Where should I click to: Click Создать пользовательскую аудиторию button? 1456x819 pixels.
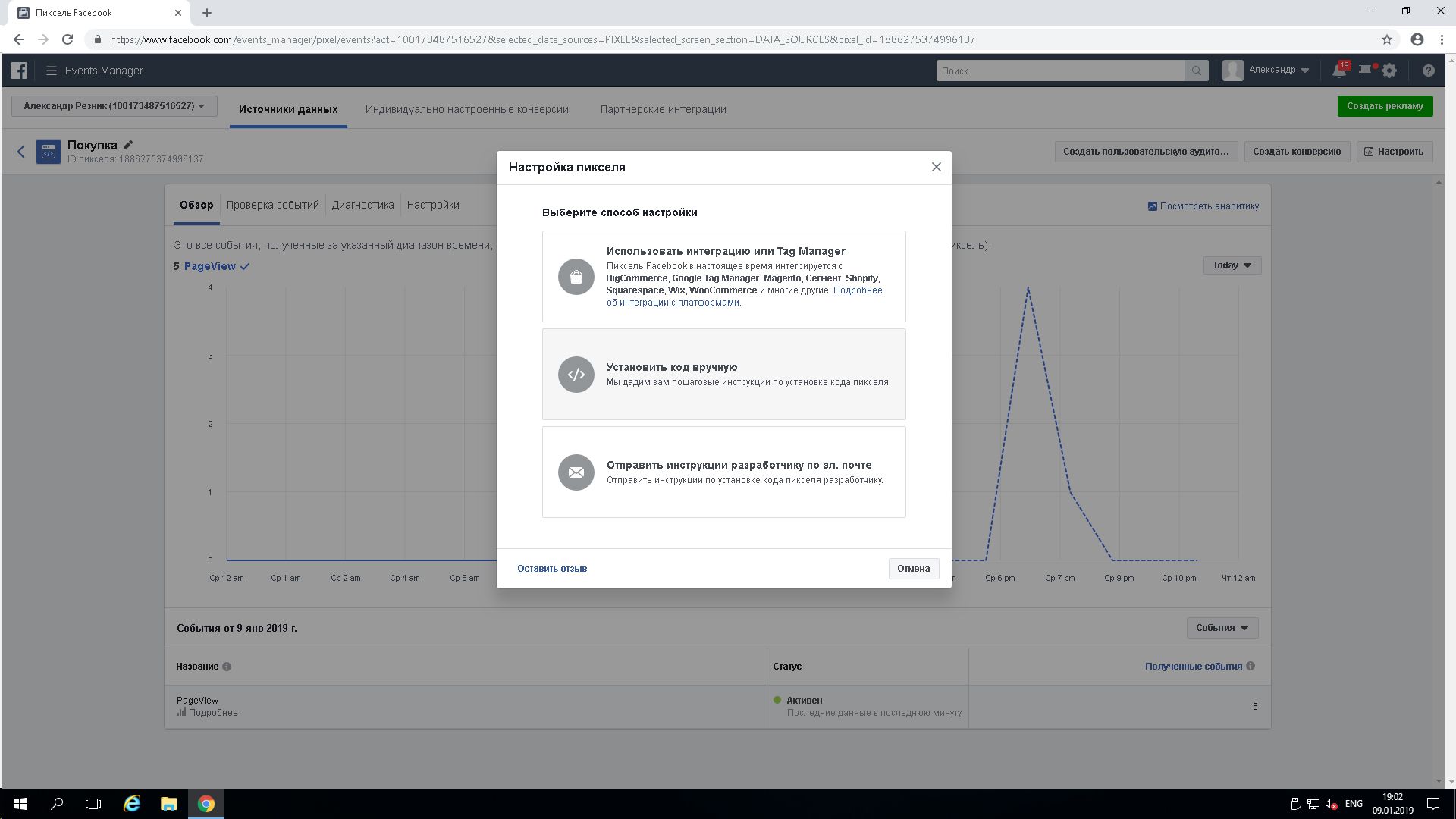pyautogui.click(x=1146, y=152)
